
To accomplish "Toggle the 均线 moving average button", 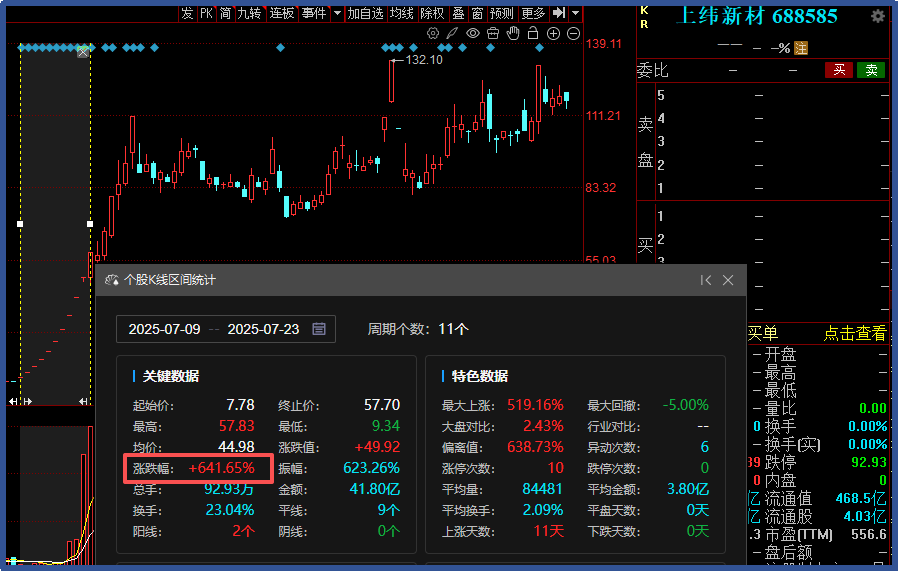I will (x=401, y=13).
